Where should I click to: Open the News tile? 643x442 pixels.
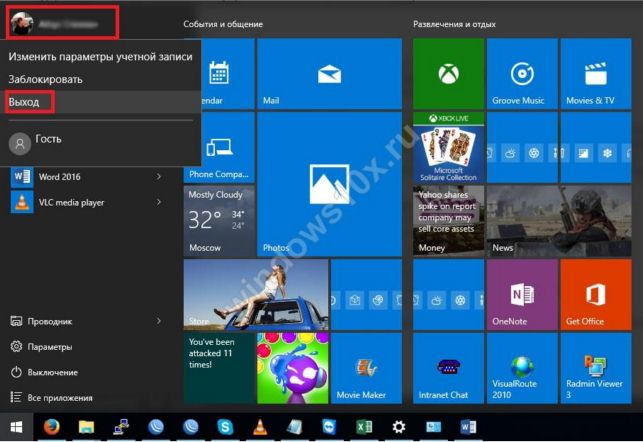point(559,221)
